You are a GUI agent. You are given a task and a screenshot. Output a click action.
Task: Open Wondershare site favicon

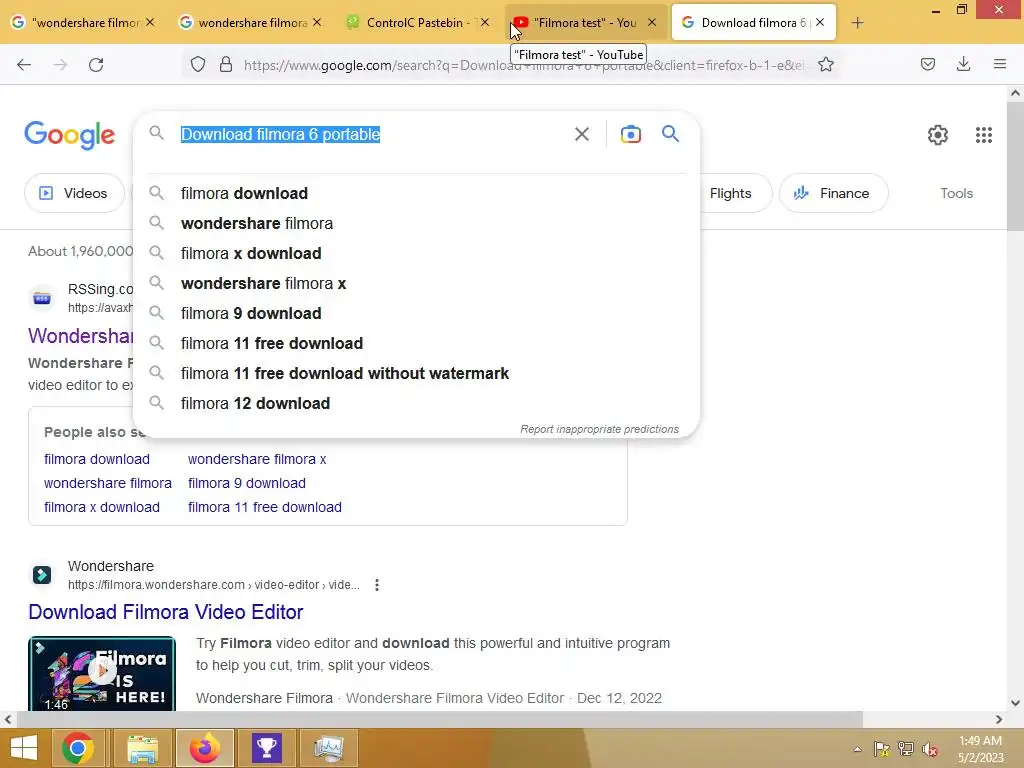point(42,575)
